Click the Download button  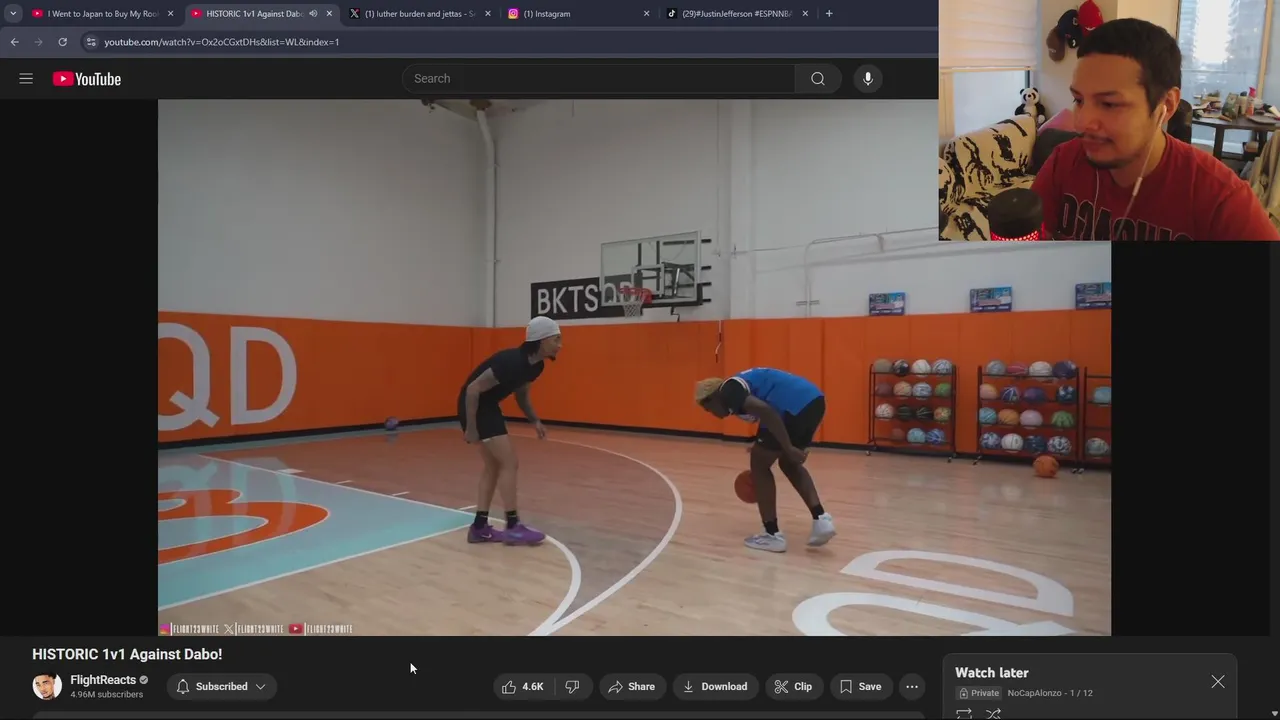715,687
